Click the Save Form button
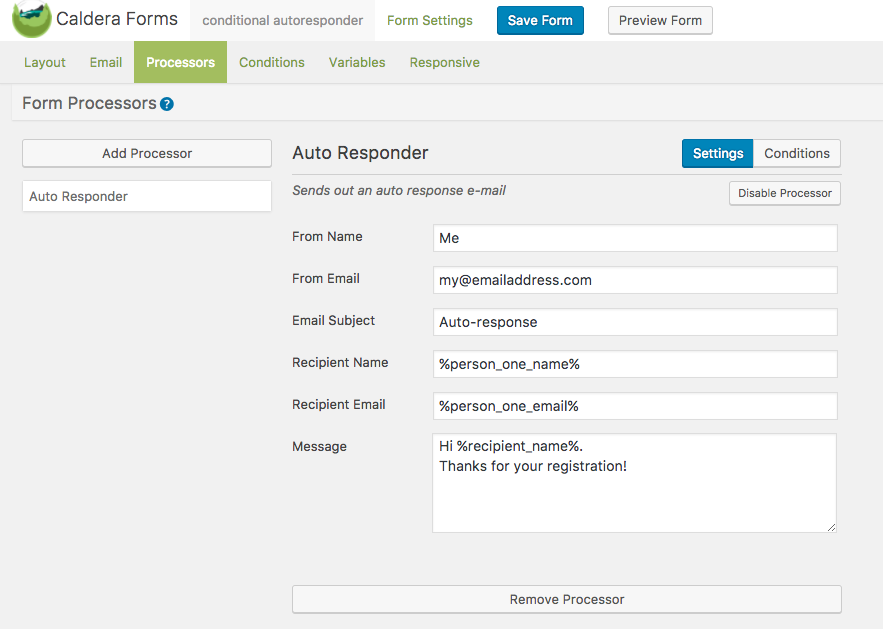883x629 pixels. 540,21
